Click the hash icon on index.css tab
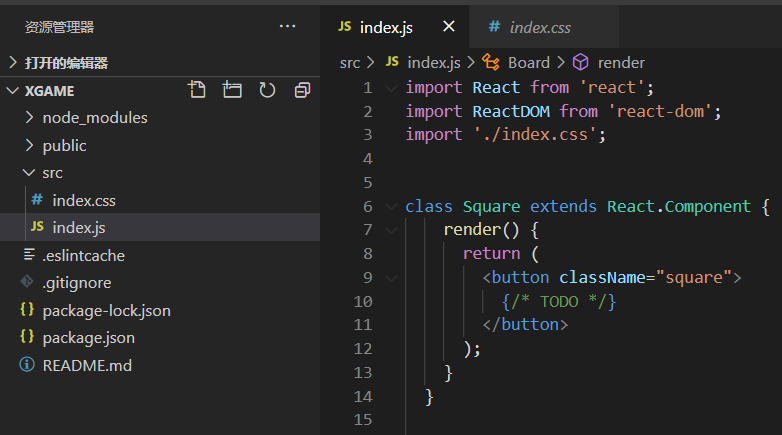This screenshot has width=782, height=435. coord(494,26)
